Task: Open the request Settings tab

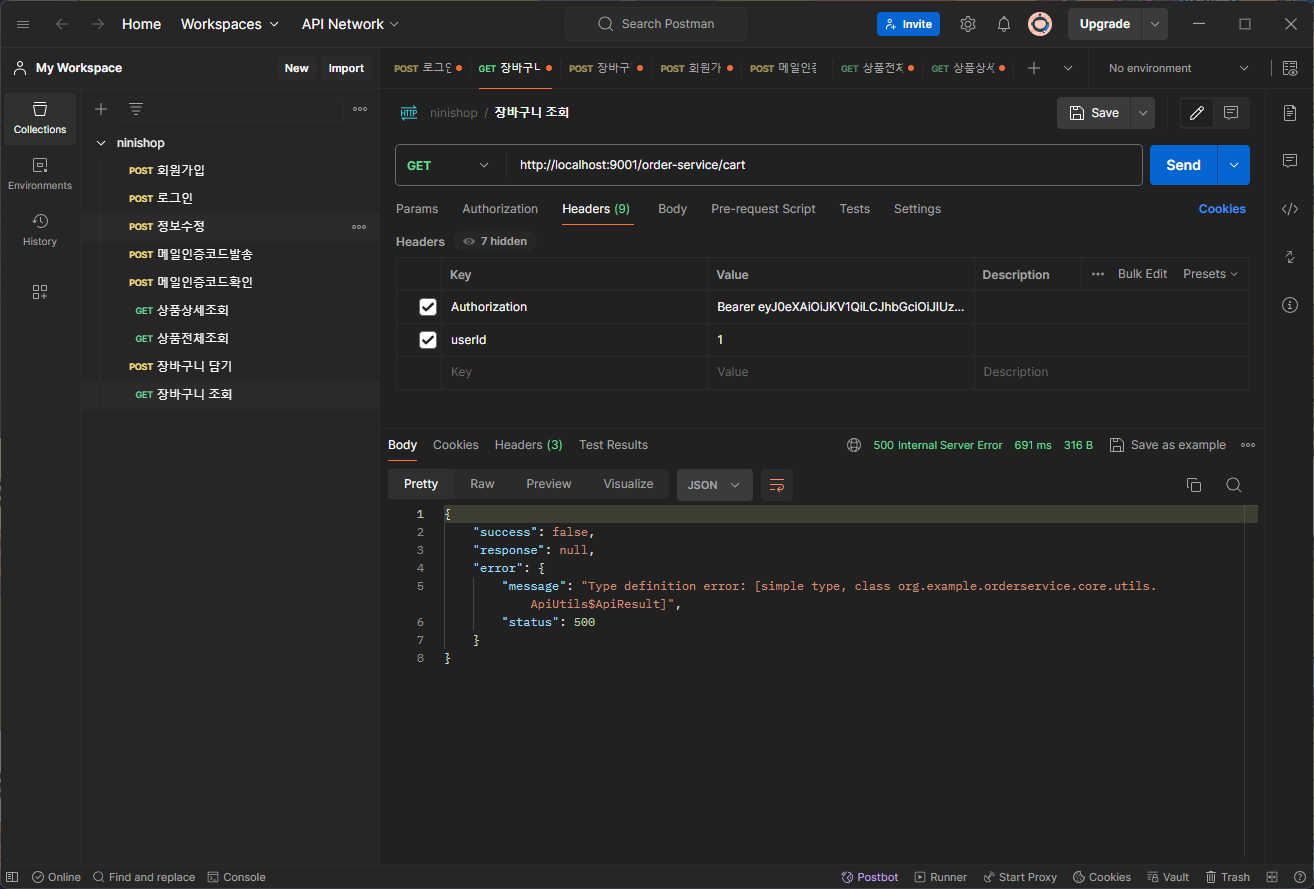Action: pyautogui.click(x=917, y=209)
